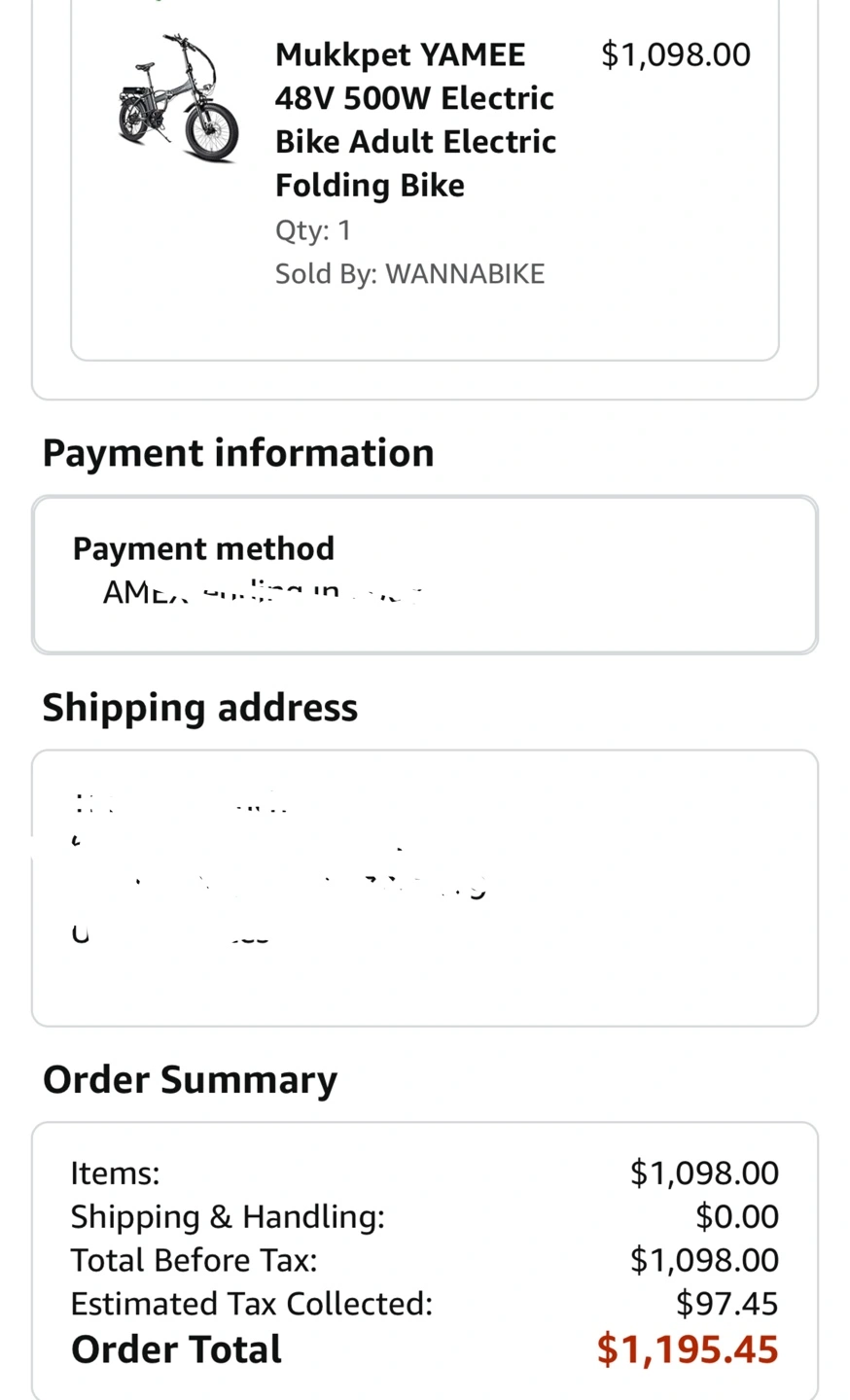
Task: Open the Mukkpet YAMEE bike product title
Action: [415, 120]
